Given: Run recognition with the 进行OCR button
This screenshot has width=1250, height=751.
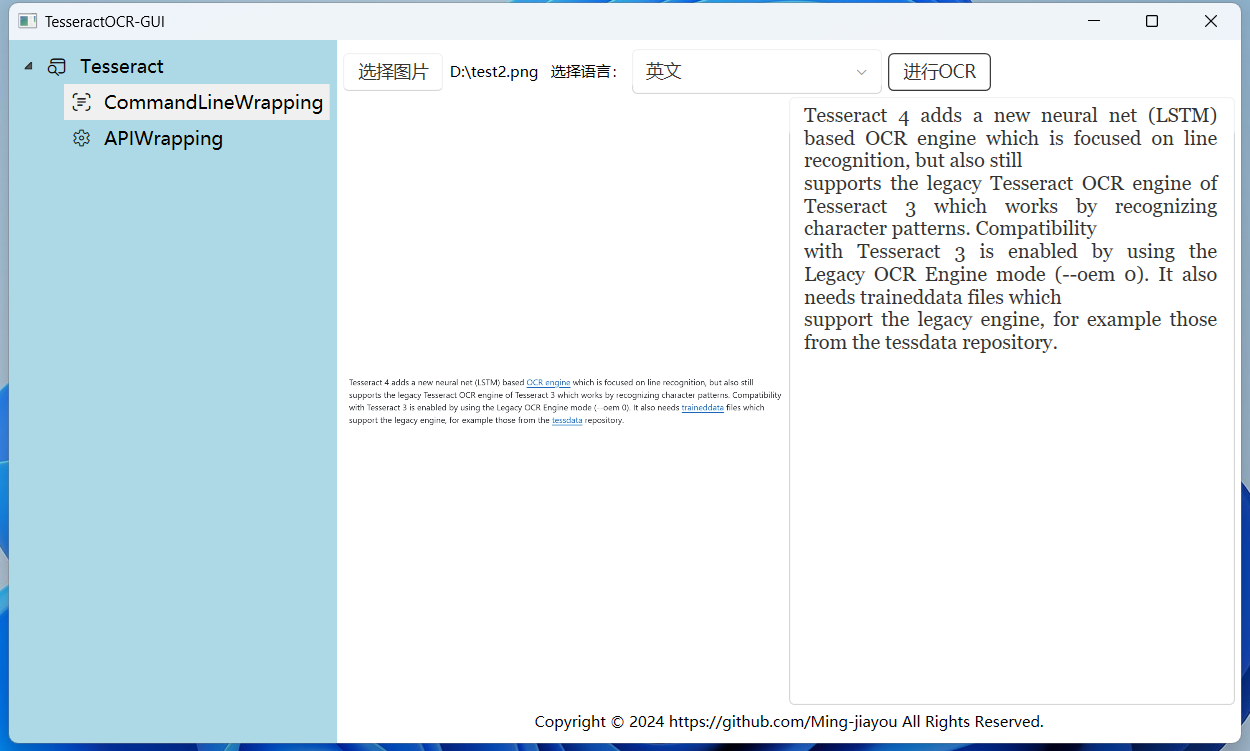Looking at the screenshot, I should tap(939, 72).
